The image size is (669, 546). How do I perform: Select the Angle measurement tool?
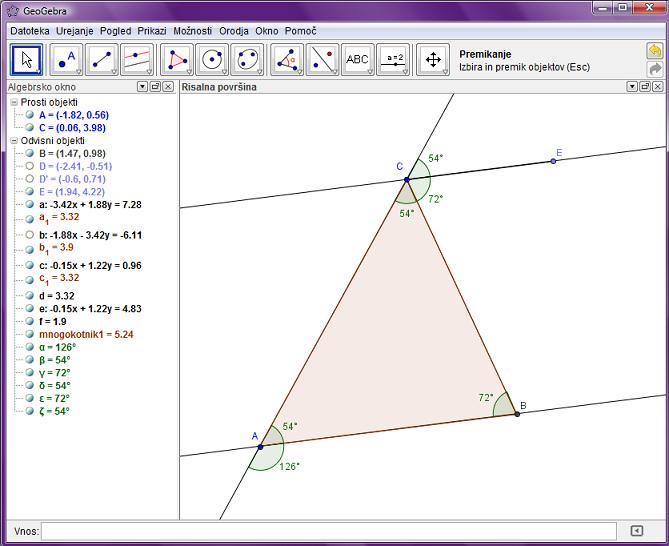(x=287, y=60)
